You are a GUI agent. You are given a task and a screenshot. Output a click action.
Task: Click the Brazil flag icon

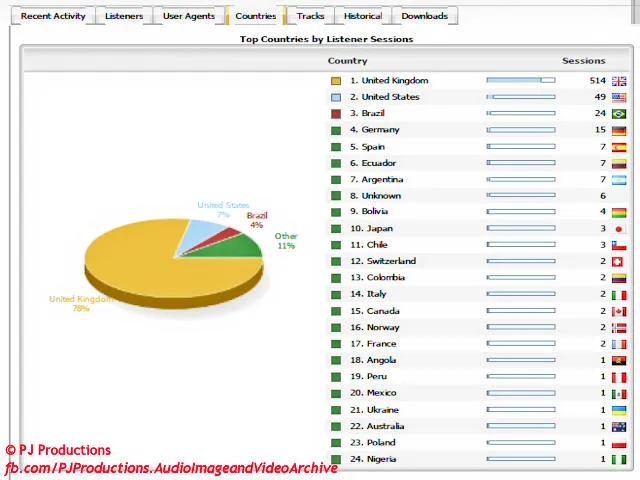619,114
